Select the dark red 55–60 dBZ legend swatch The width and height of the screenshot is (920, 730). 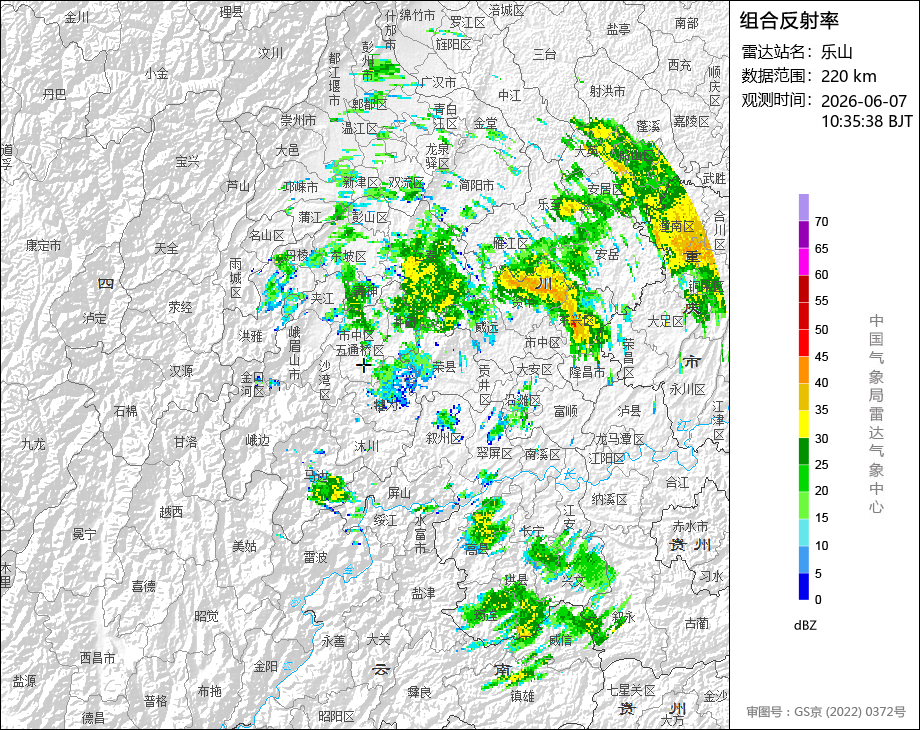pos(804,288)
